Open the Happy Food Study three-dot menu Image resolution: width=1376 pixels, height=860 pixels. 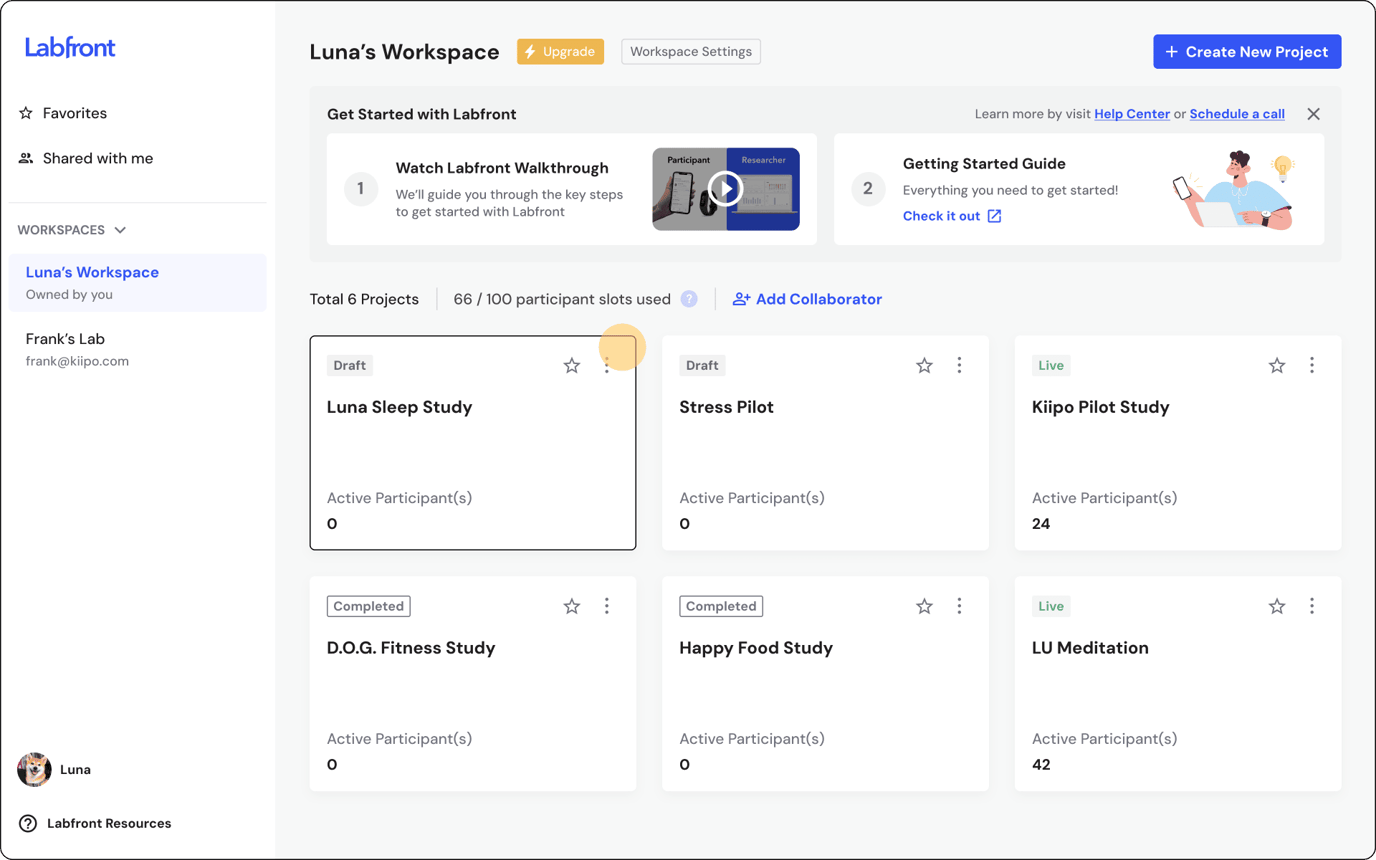(x=959, y=605)
